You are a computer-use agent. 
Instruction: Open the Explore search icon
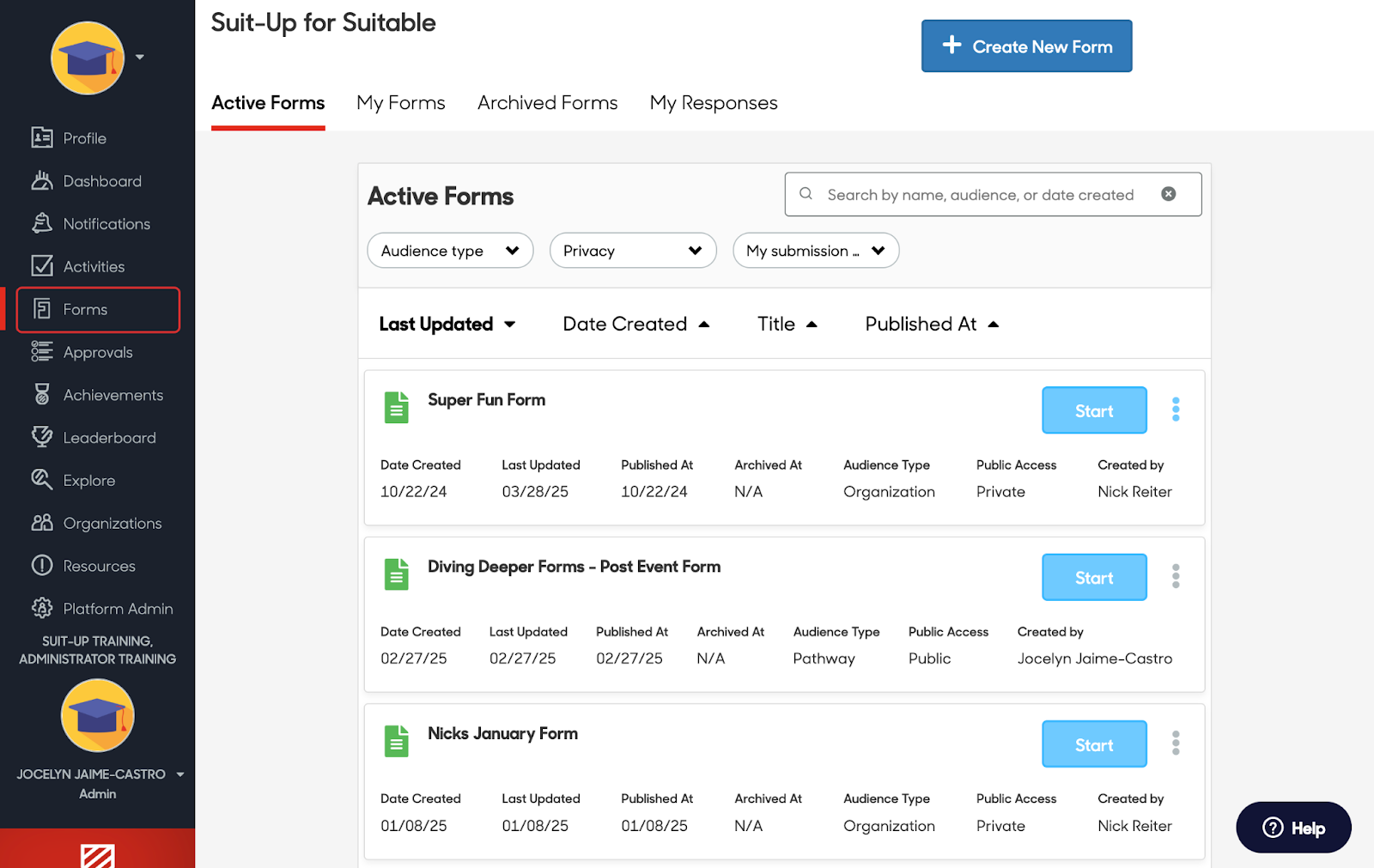(42, 480)
